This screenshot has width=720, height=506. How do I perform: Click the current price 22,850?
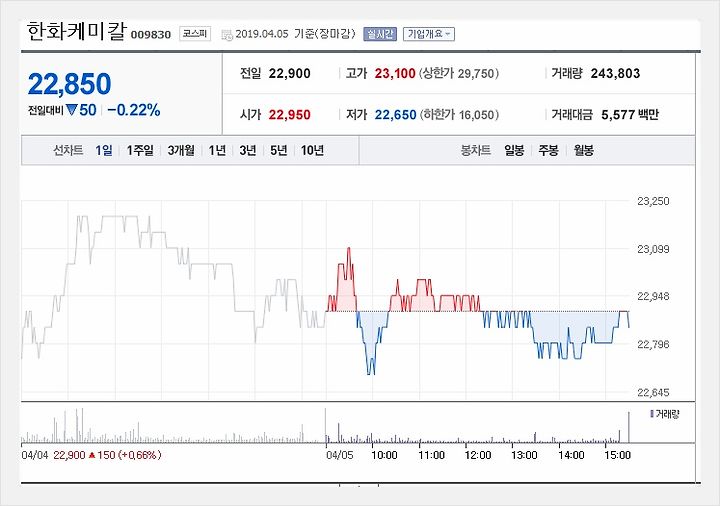(x=69, y=84)
